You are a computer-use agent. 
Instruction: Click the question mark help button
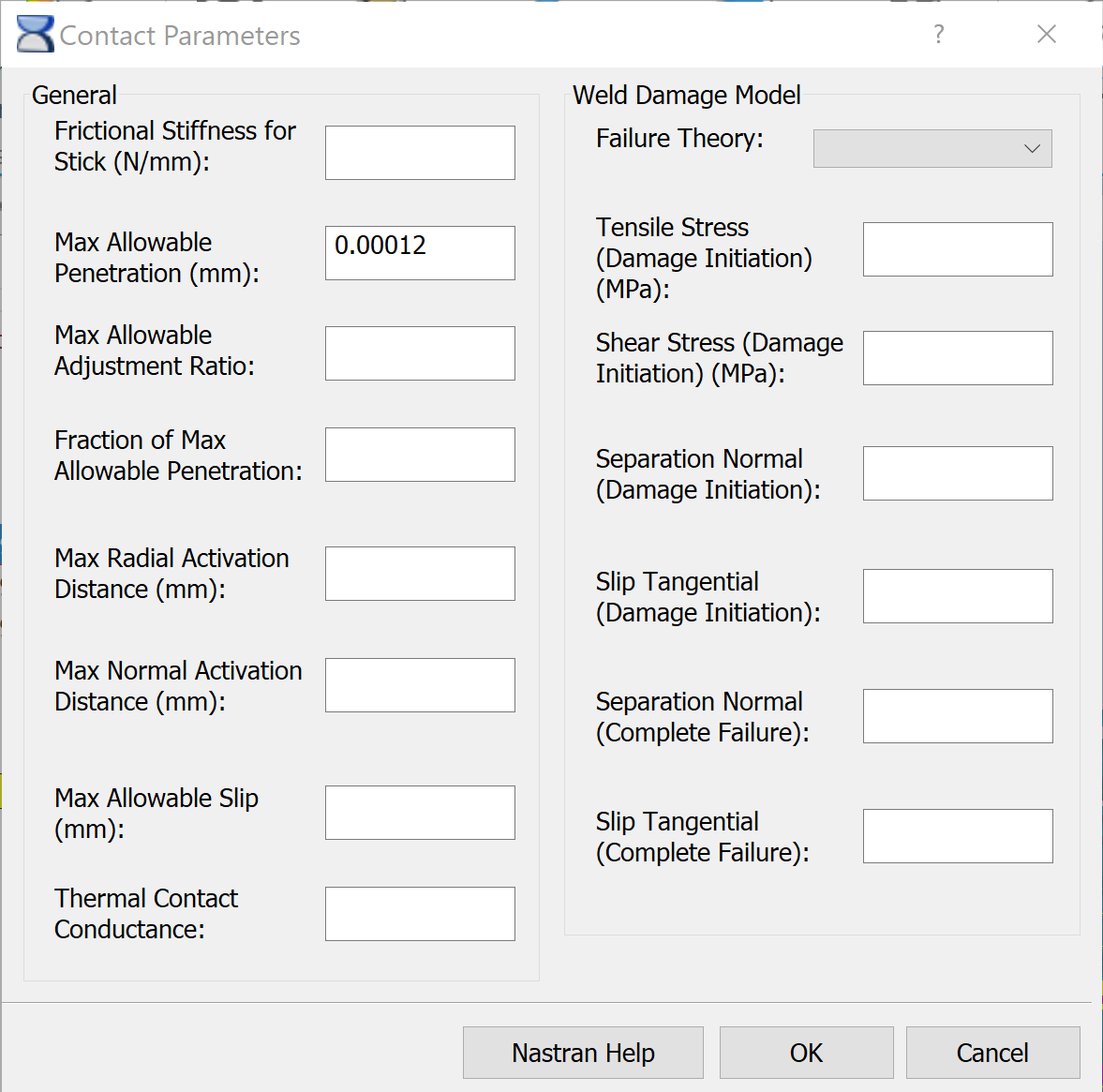click(x=939, y=35)
